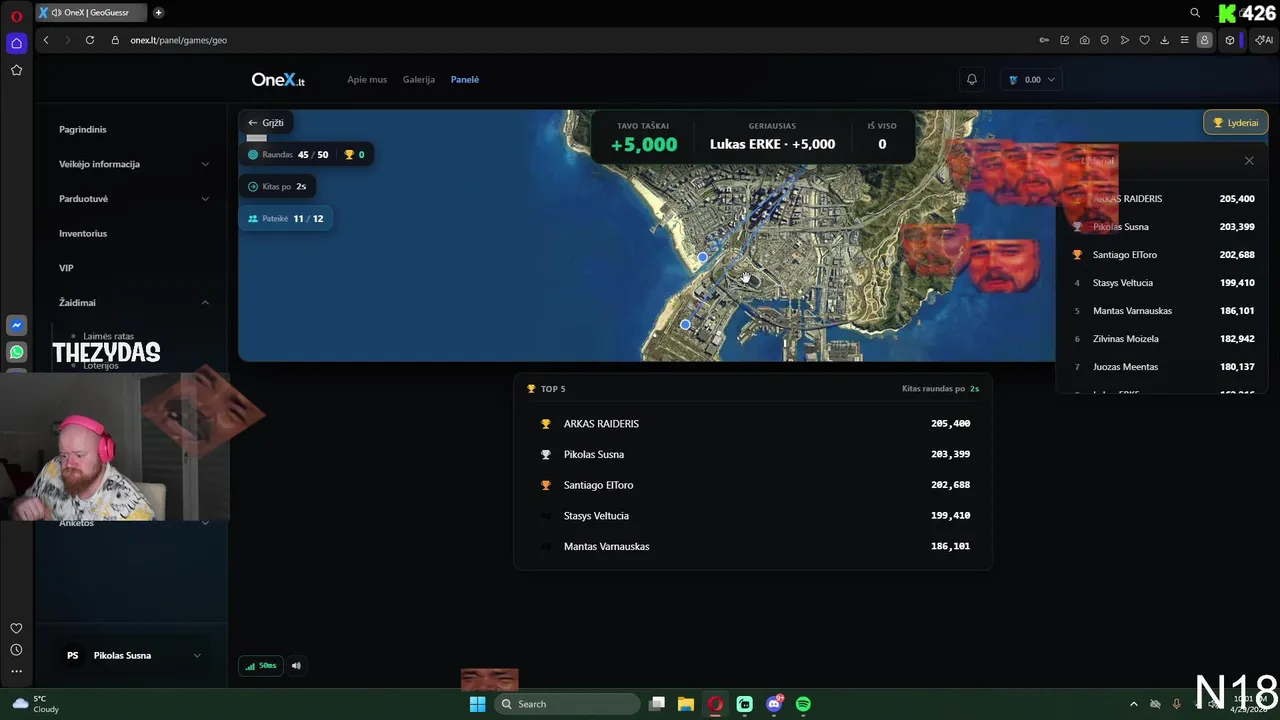
Task: Reload the page
Action: (x=90, y=40)
